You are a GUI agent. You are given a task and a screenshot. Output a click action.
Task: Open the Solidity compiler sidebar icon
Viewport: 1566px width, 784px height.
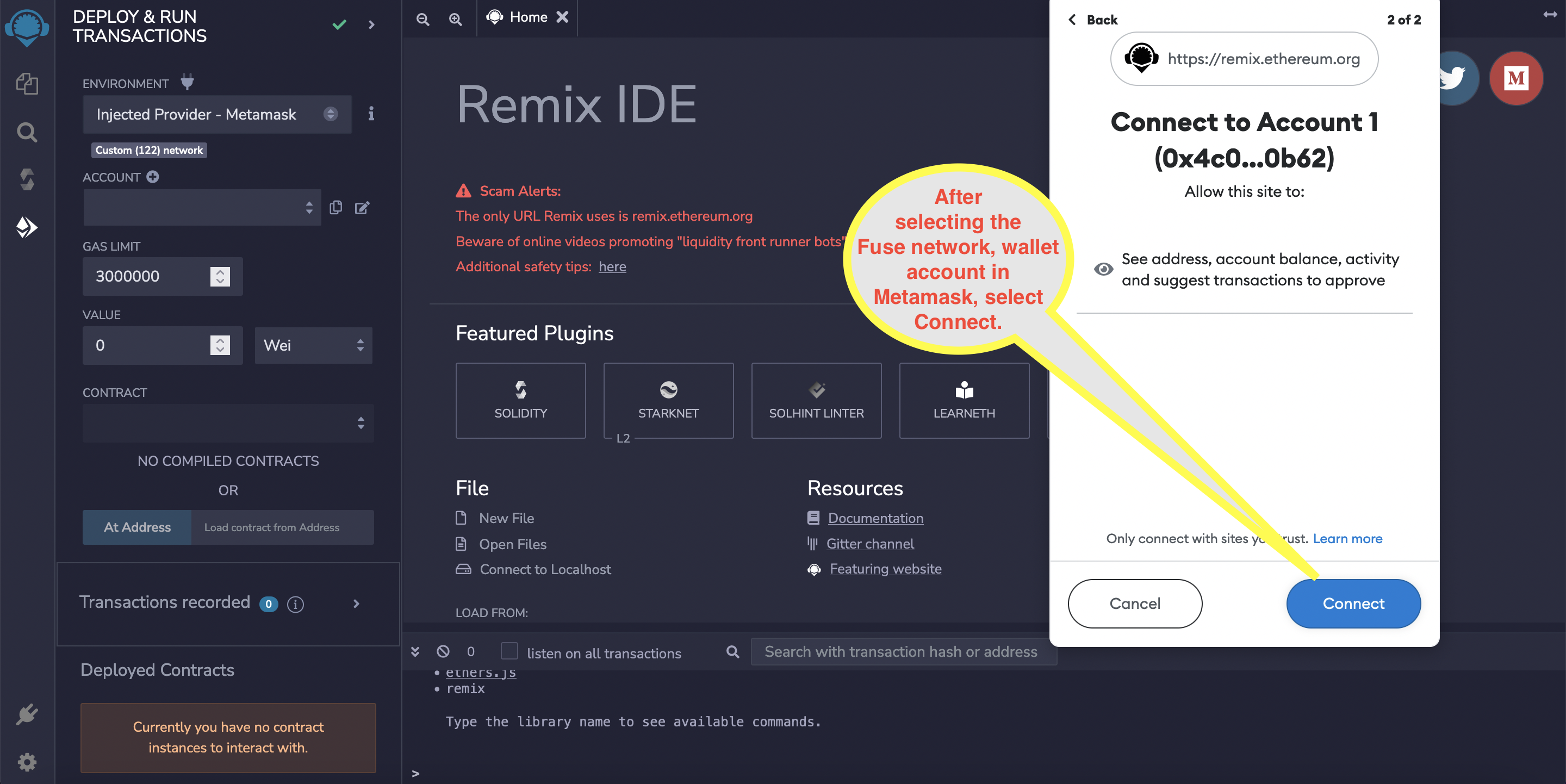[27, 179]
